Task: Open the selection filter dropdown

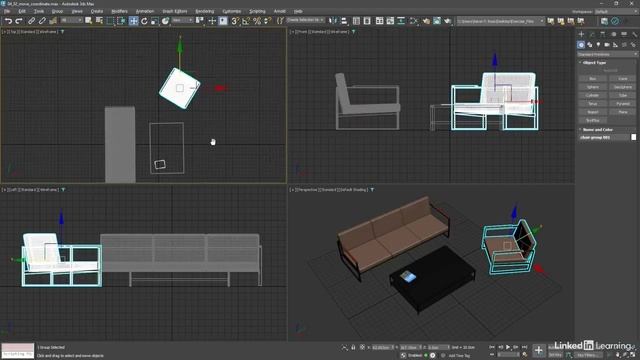Action: point(71,20)
